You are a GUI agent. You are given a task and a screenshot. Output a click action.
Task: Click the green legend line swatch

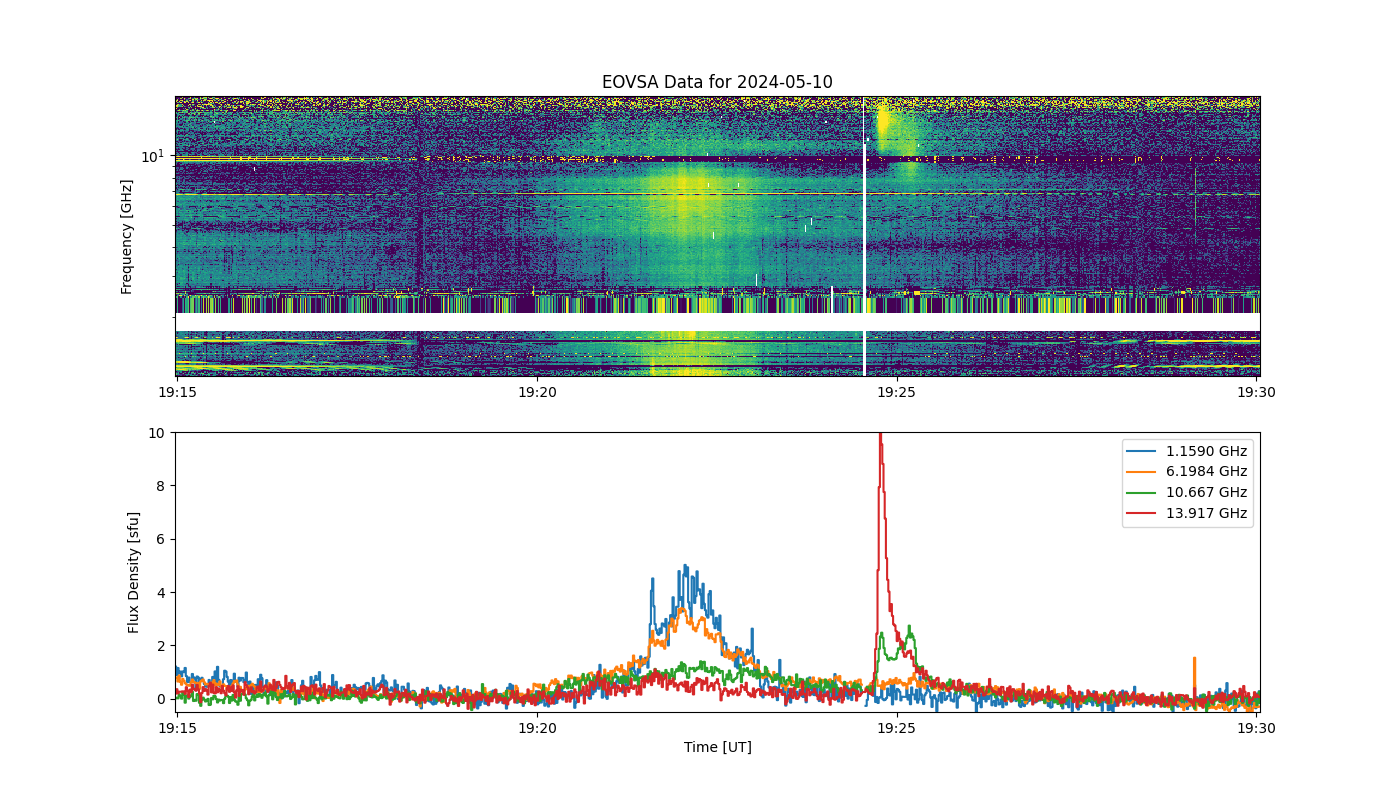coord(1144,493)
